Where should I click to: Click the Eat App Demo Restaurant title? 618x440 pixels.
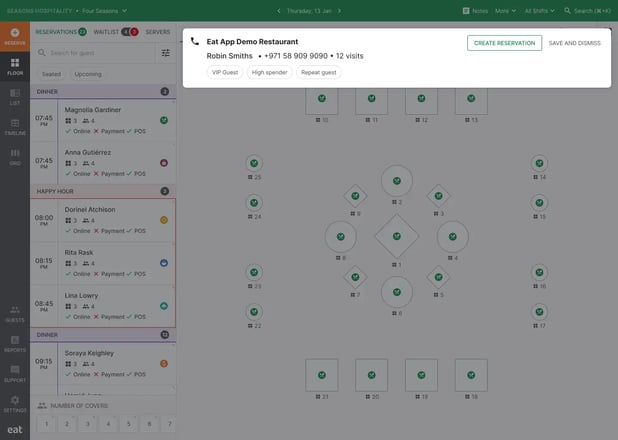[x=252, y=41]
